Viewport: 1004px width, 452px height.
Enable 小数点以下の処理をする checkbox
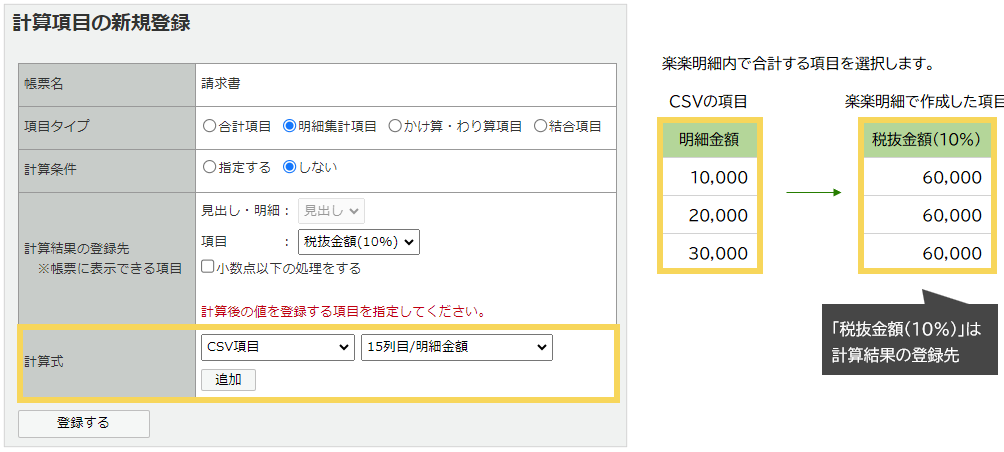click(x=208, y=267)
